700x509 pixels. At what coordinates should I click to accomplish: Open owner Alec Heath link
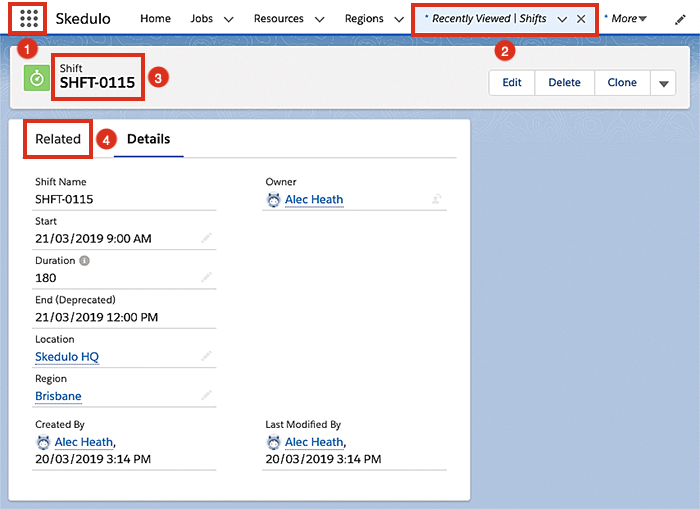point(314,199)
